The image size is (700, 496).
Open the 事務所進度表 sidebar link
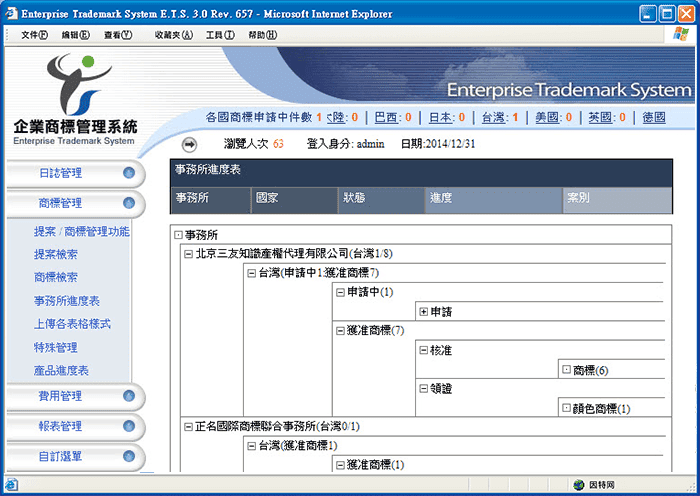(x=66, y=301)
